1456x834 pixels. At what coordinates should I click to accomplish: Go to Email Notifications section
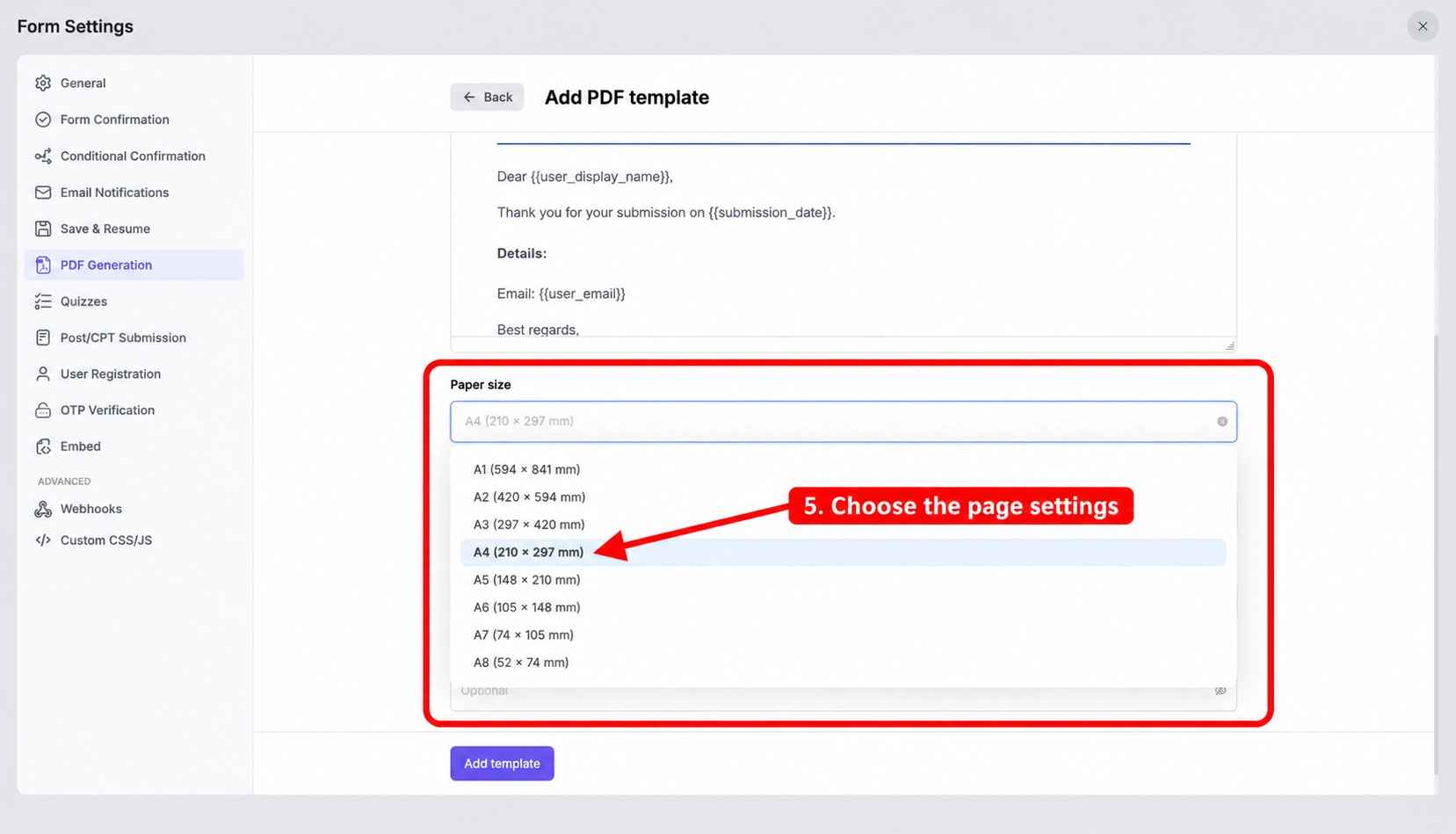click(x=134, y=192)
